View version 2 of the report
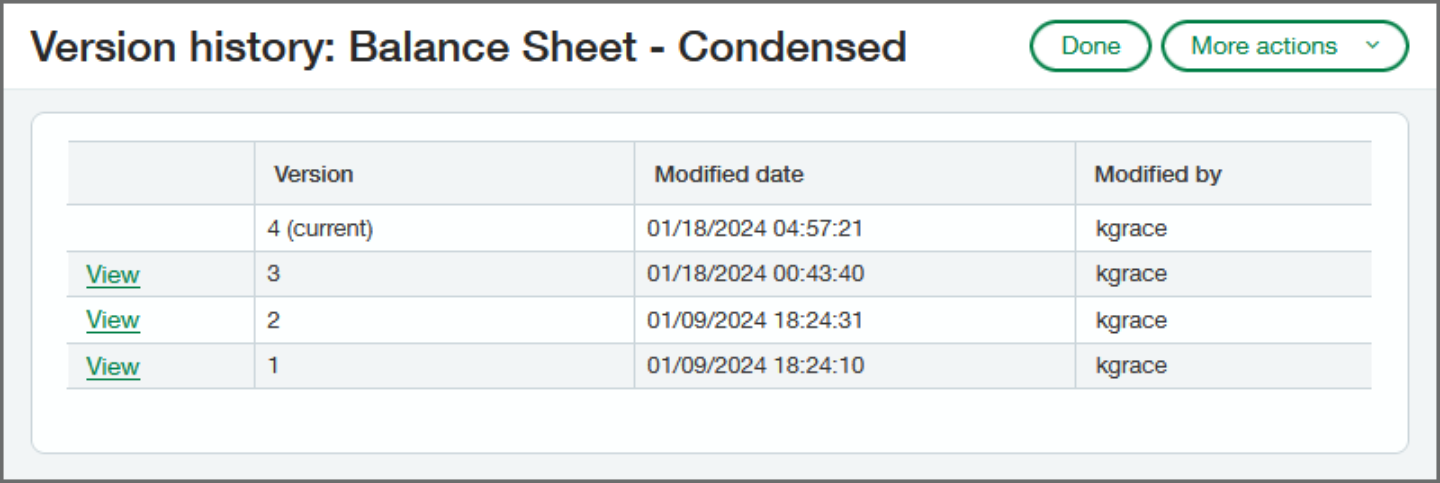 [113, 320]
